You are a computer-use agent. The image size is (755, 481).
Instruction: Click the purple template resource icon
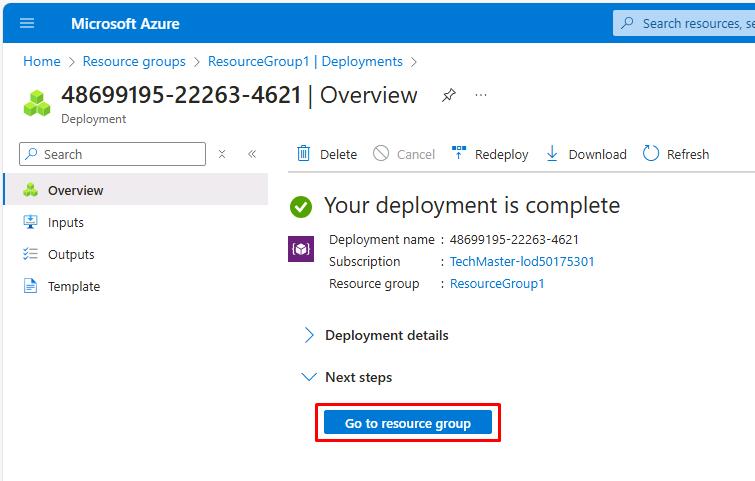click(x=301, y=249)
